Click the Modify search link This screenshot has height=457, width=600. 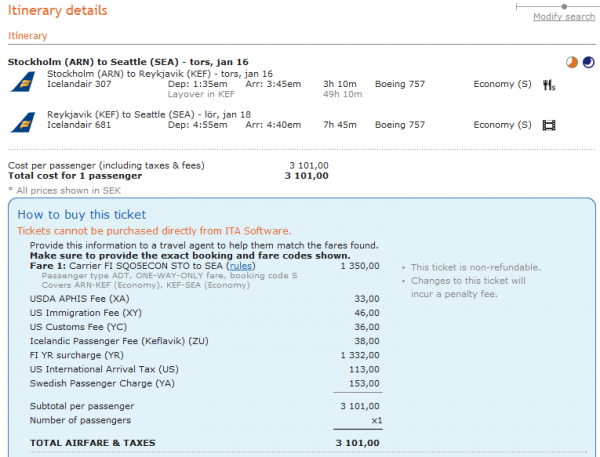coord(563,17)
